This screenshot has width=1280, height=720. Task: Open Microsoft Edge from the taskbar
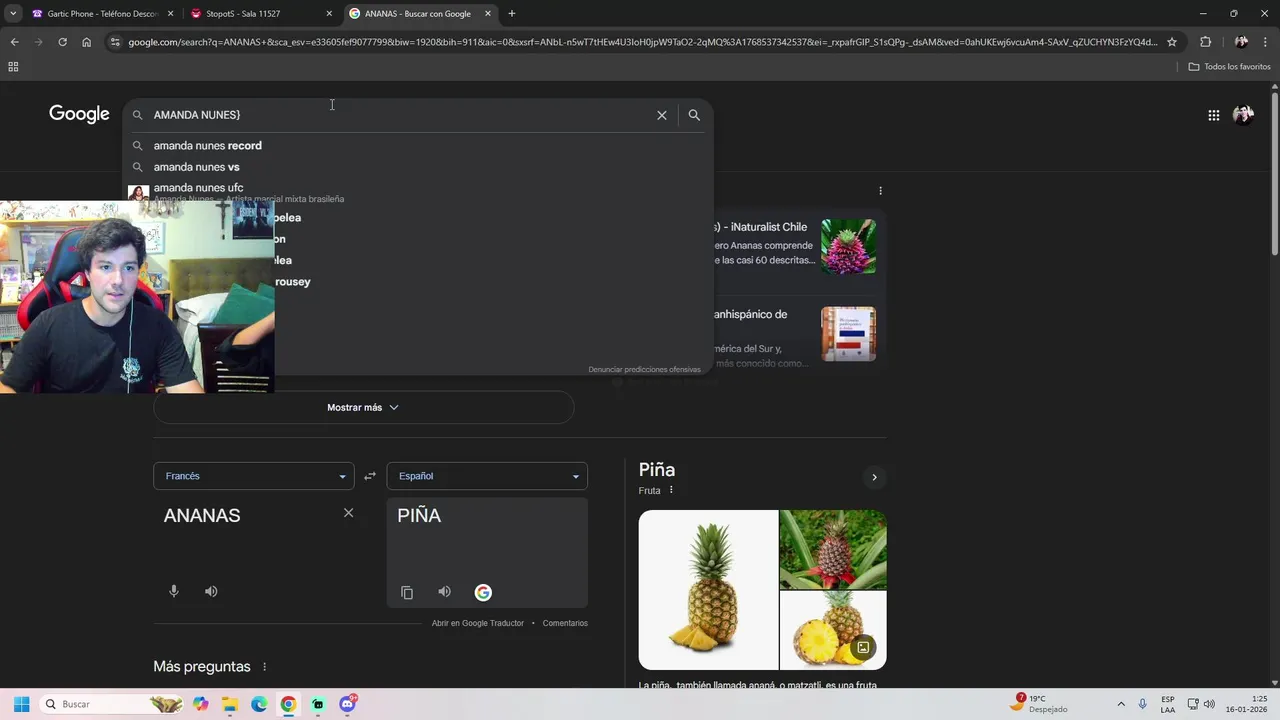point(259,704)
